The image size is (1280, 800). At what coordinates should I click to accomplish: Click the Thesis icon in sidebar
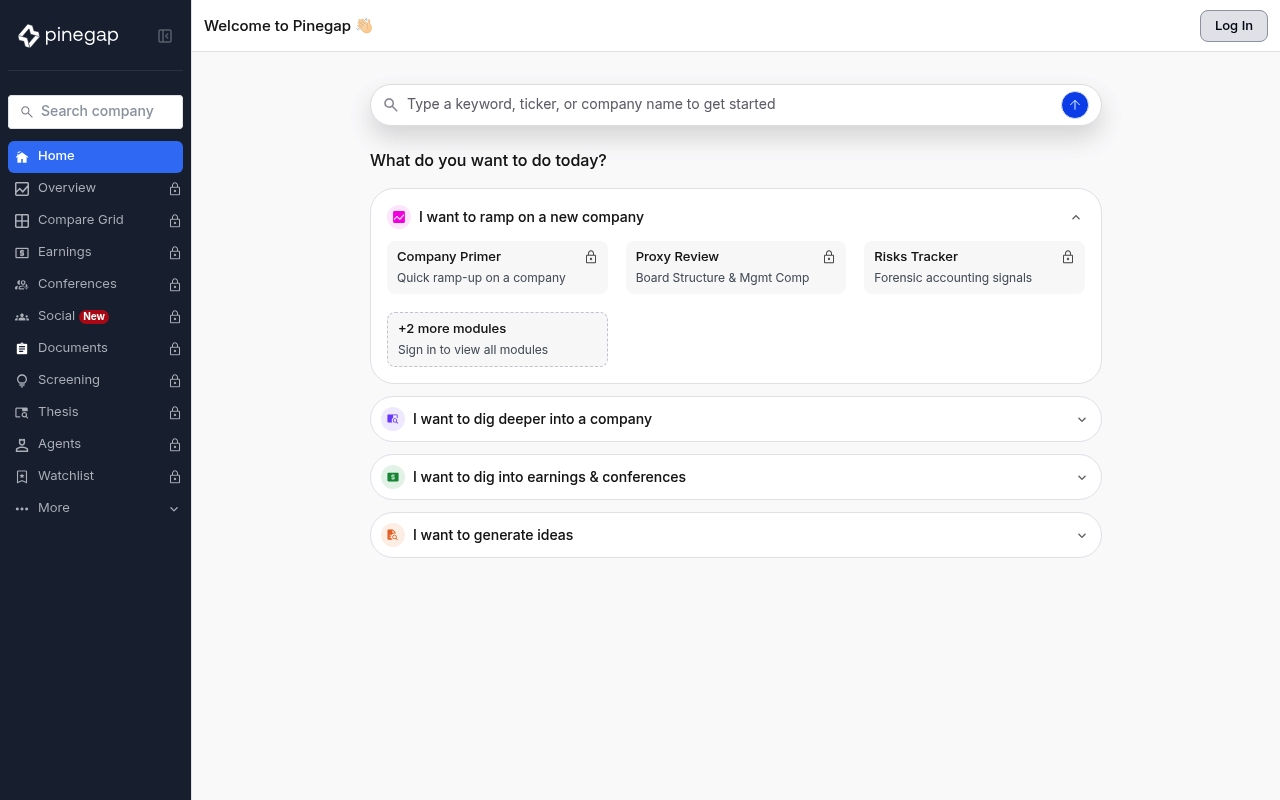[x=22, y=413]
